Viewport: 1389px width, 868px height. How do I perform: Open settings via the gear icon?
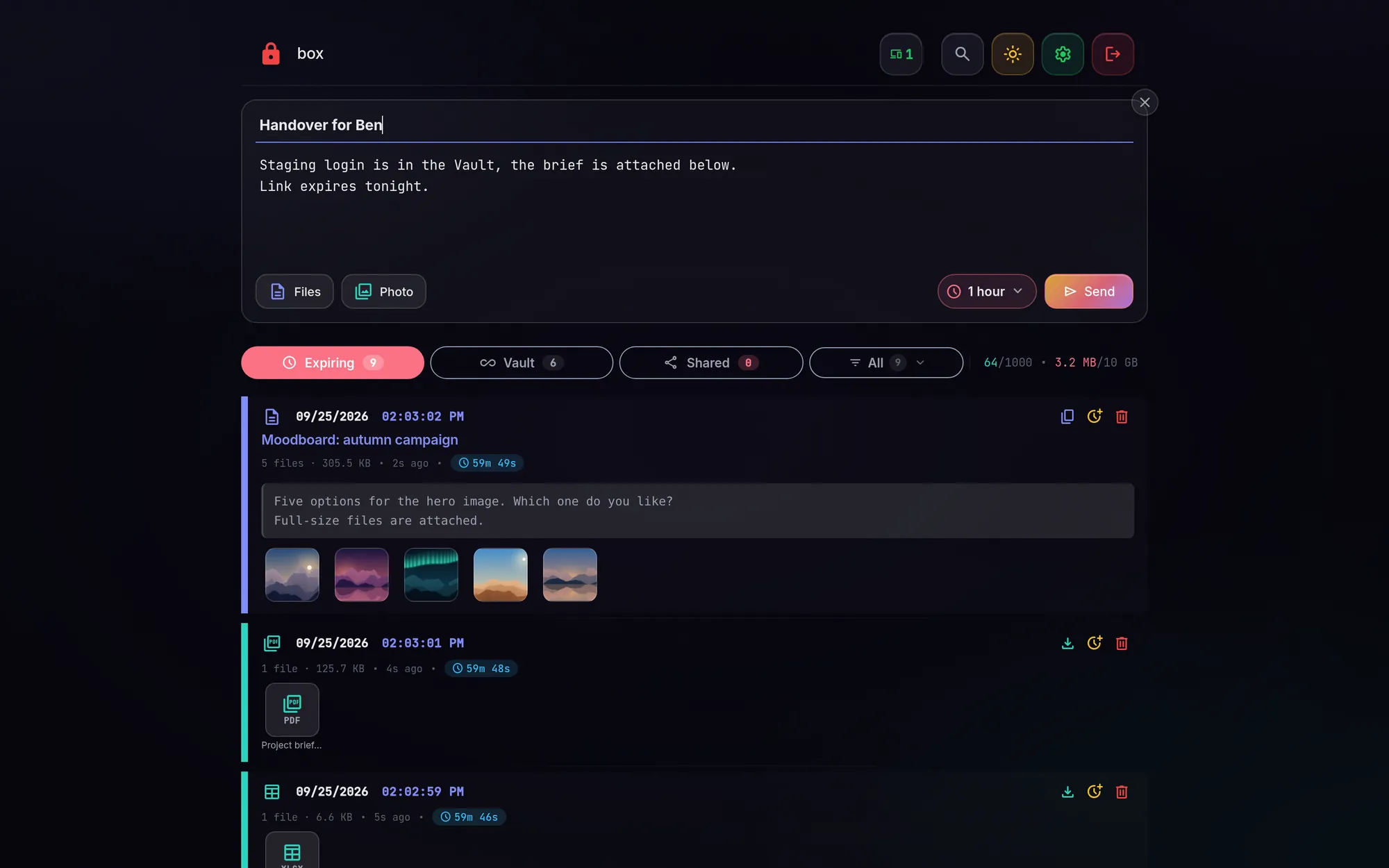click(x=1063, y=54)
